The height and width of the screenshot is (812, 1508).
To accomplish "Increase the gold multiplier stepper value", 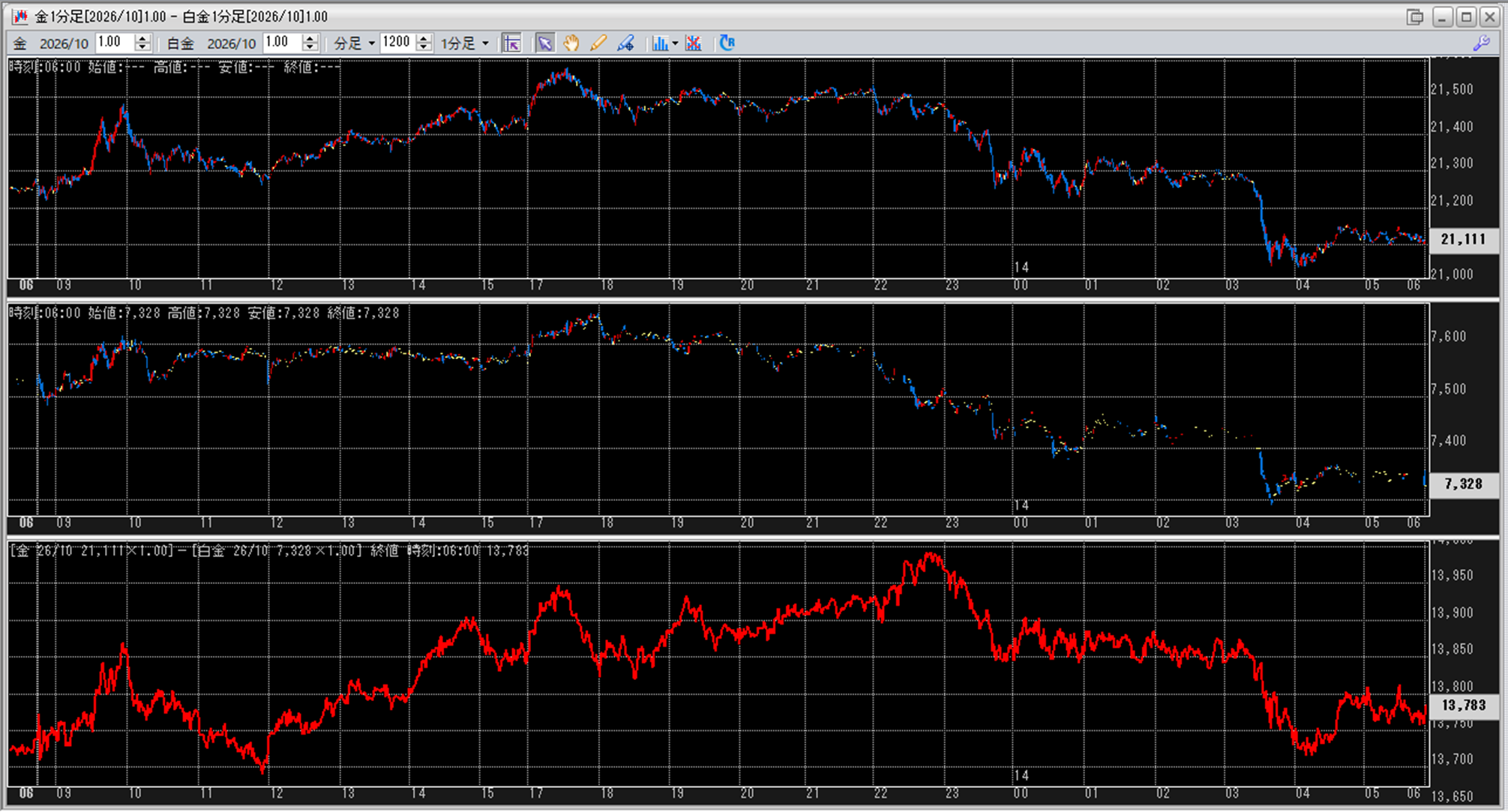I will point(142,38).
